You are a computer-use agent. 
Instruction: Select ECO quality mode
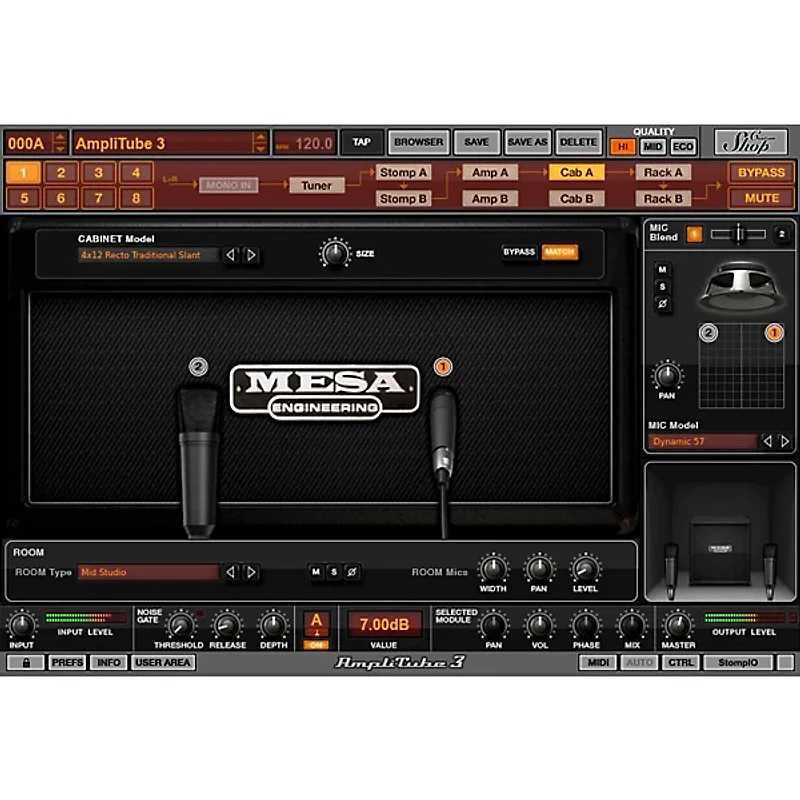coord(683,145)
